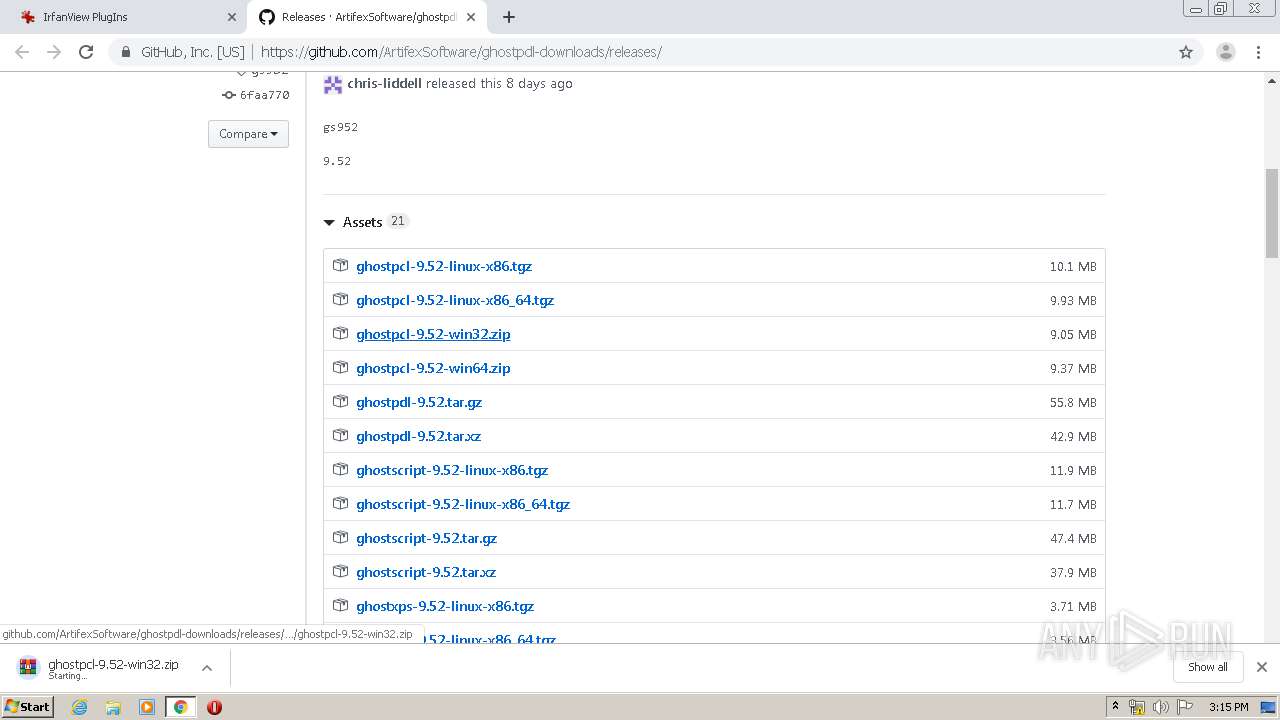Viewport: 1280px width, 720px height.
Task: Click package icon beside ghostpdl-9.52.tar.gz
Action: coord(340,401)
